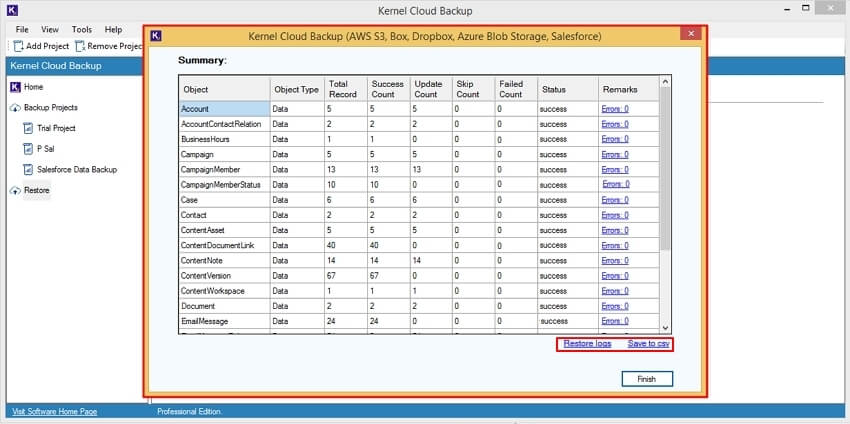Open Visit Software Home Page link
The image size is (850, 424).
[x=54, y=412]
